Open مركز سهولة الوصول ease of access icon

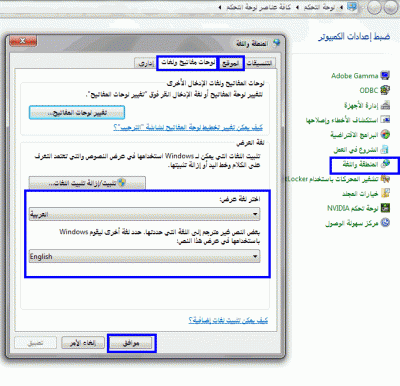(x=385, y=223)
